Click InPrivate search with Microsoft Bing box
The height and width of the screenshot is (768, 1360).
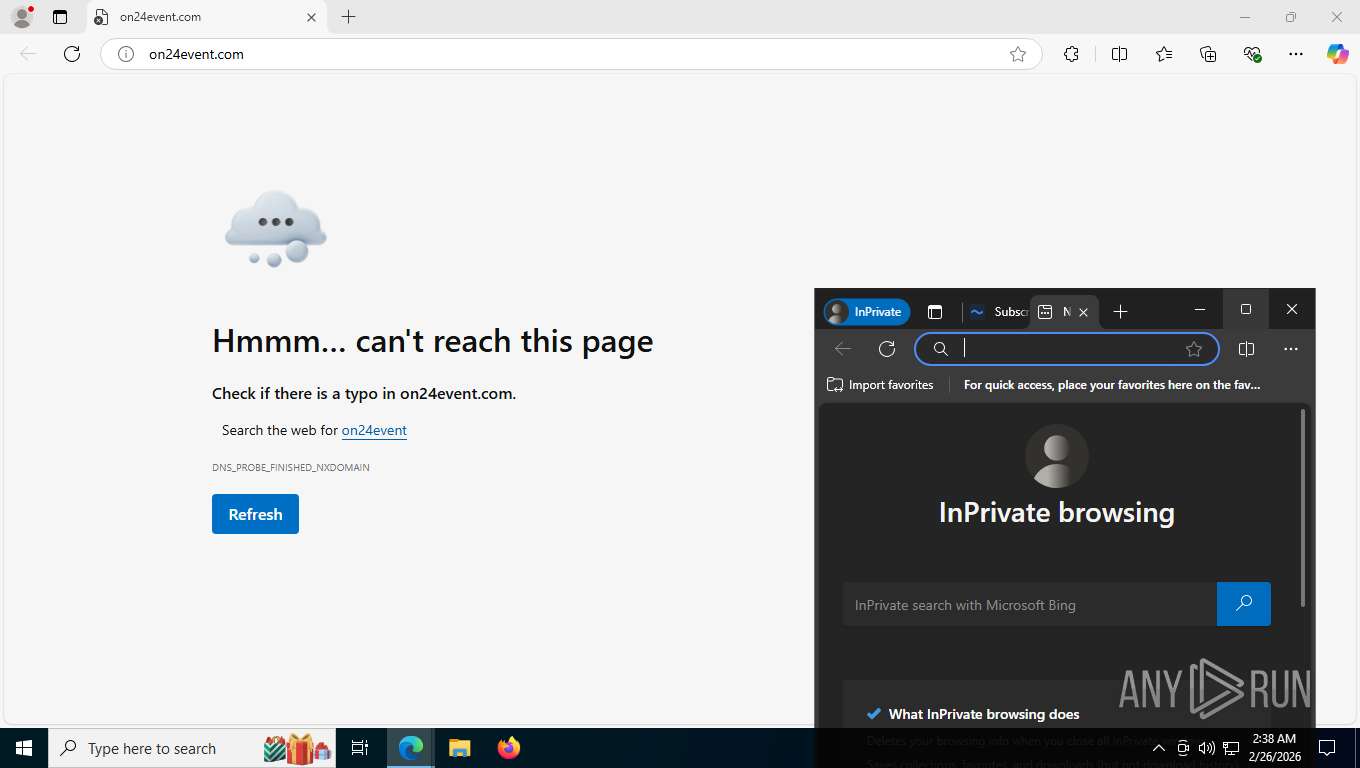point(1030,605)
